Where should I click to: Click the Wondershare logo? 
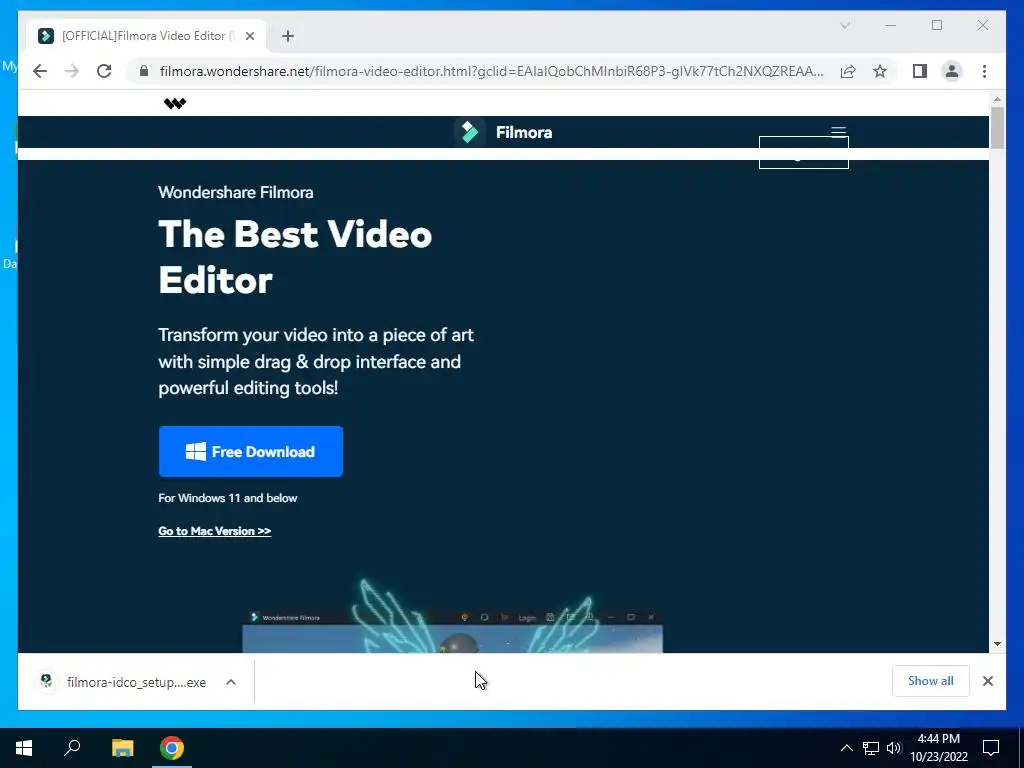point(175,103)
